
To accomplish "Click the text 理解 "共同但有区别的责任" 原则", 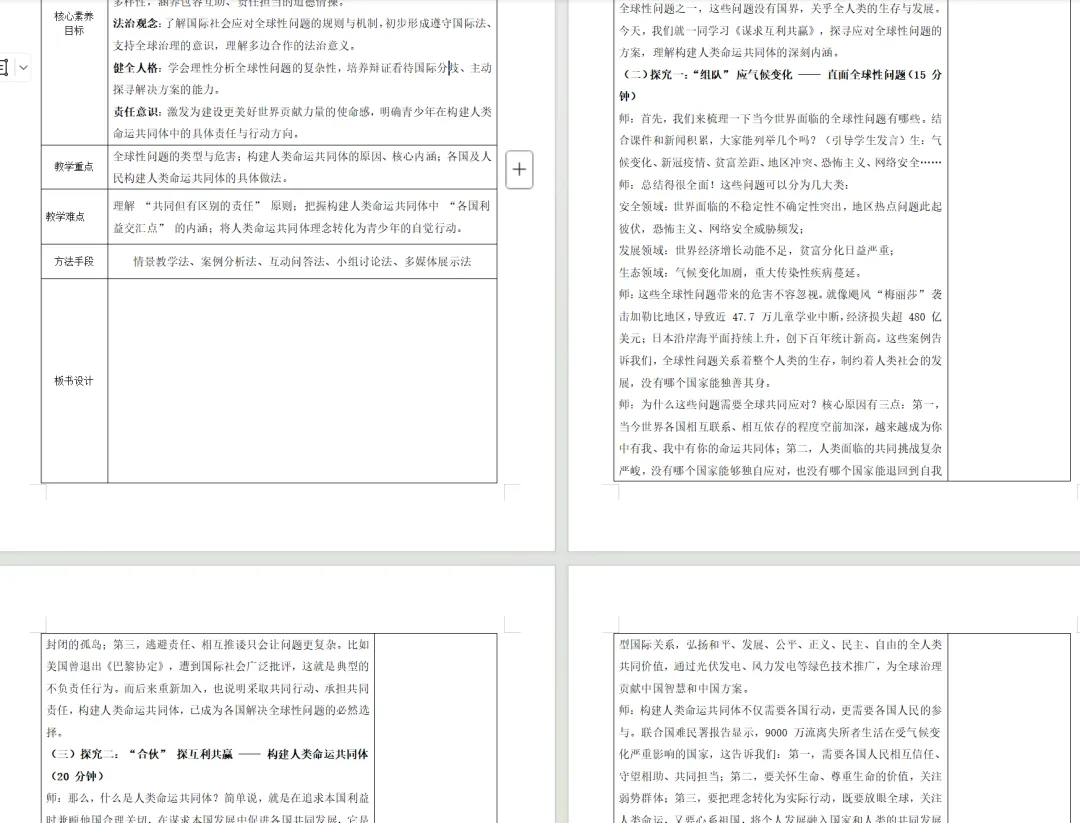I will click(203, 206).
